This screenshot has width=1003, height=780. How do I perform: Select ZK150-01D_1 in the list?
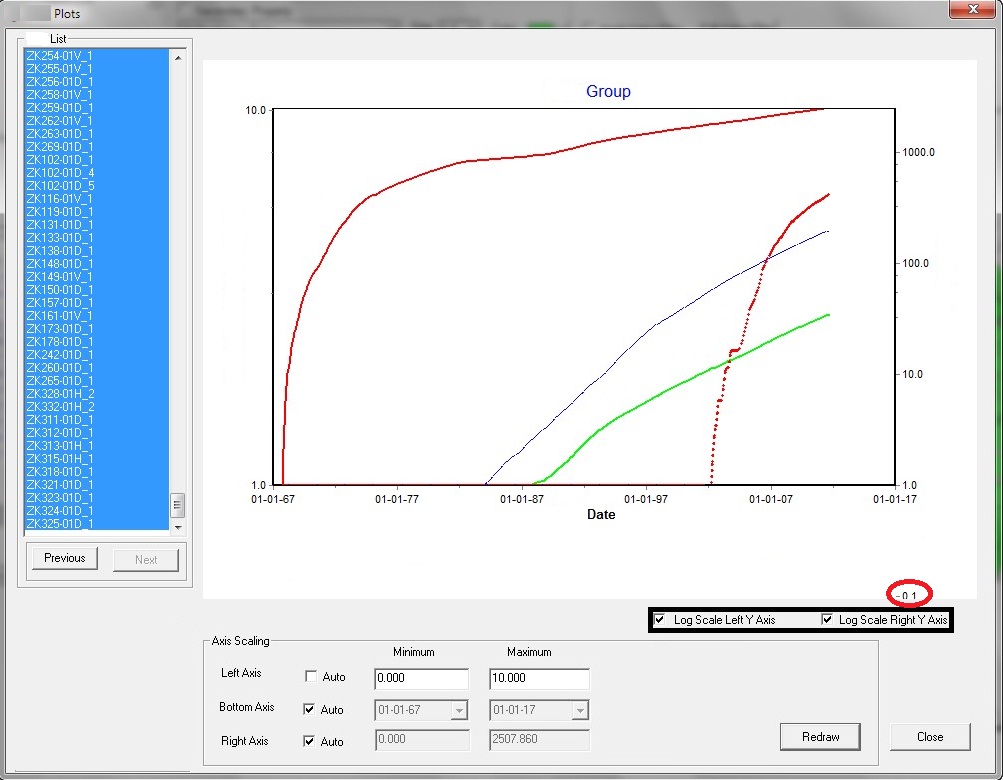coord(97,290)
